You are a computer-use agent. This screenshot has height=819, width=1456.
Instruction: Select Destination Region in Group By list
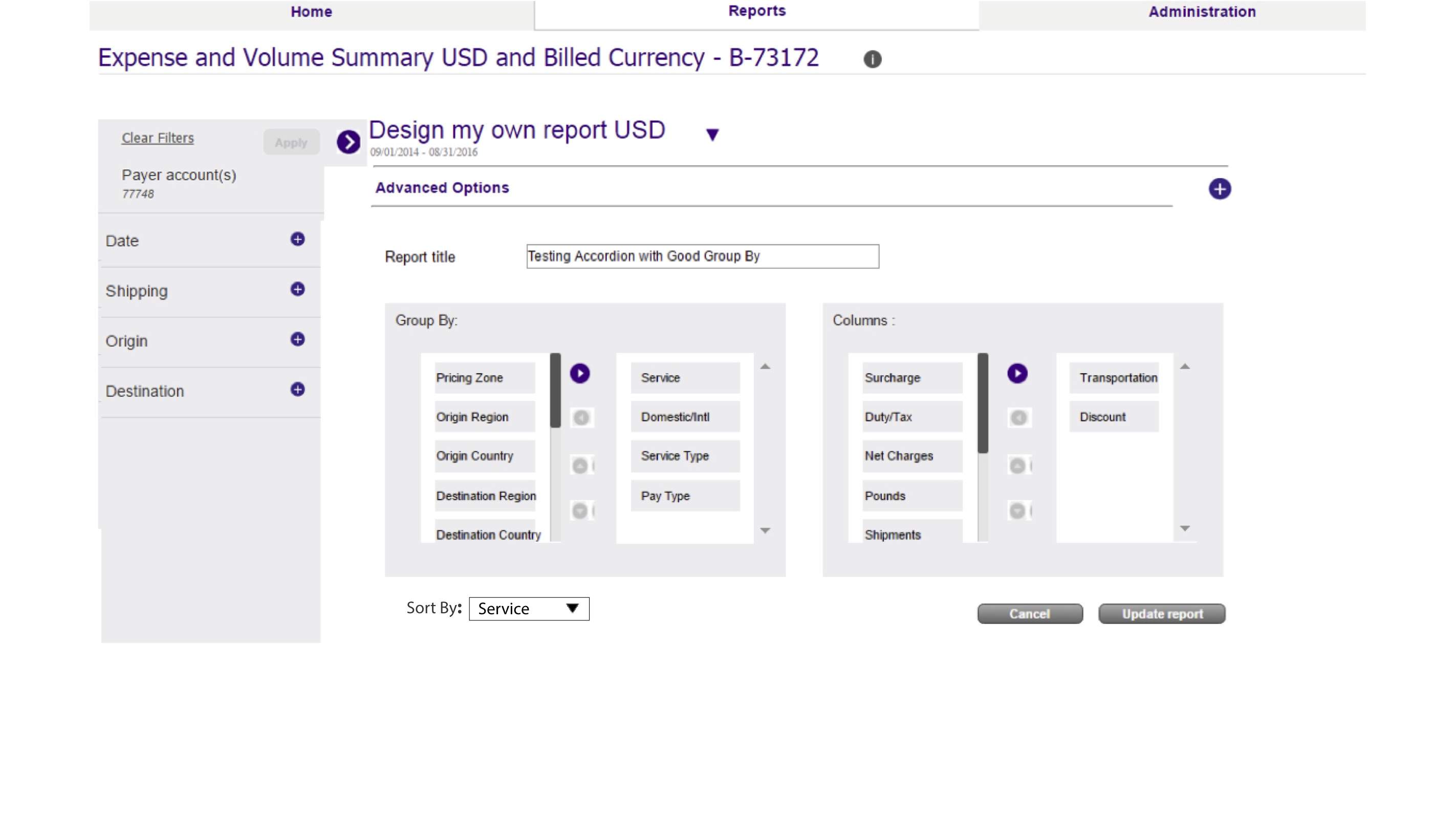pos(484,495)
